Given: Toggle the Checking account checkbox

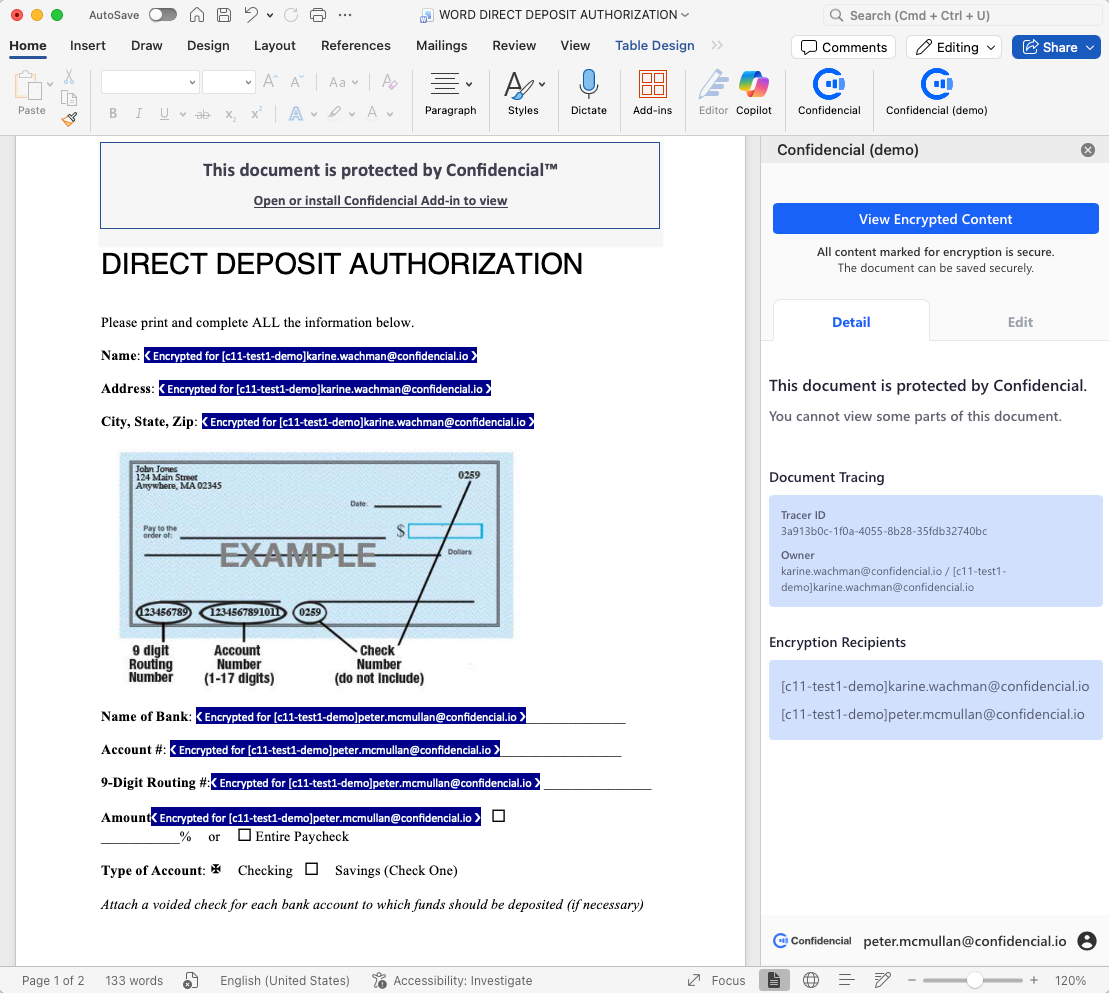Looking at the screenshot, I should [216, 869].
